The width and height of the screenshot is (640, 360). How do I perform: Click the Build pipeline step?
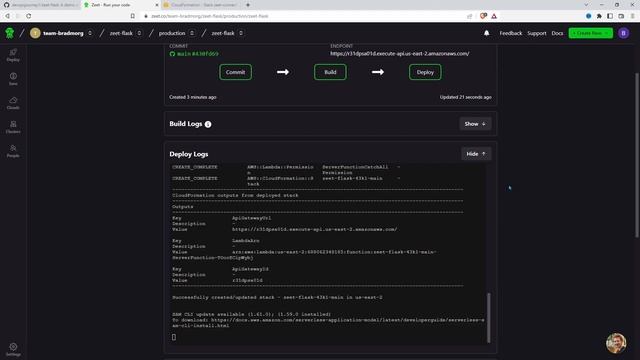pyautogui.click(x=330, y=72)
